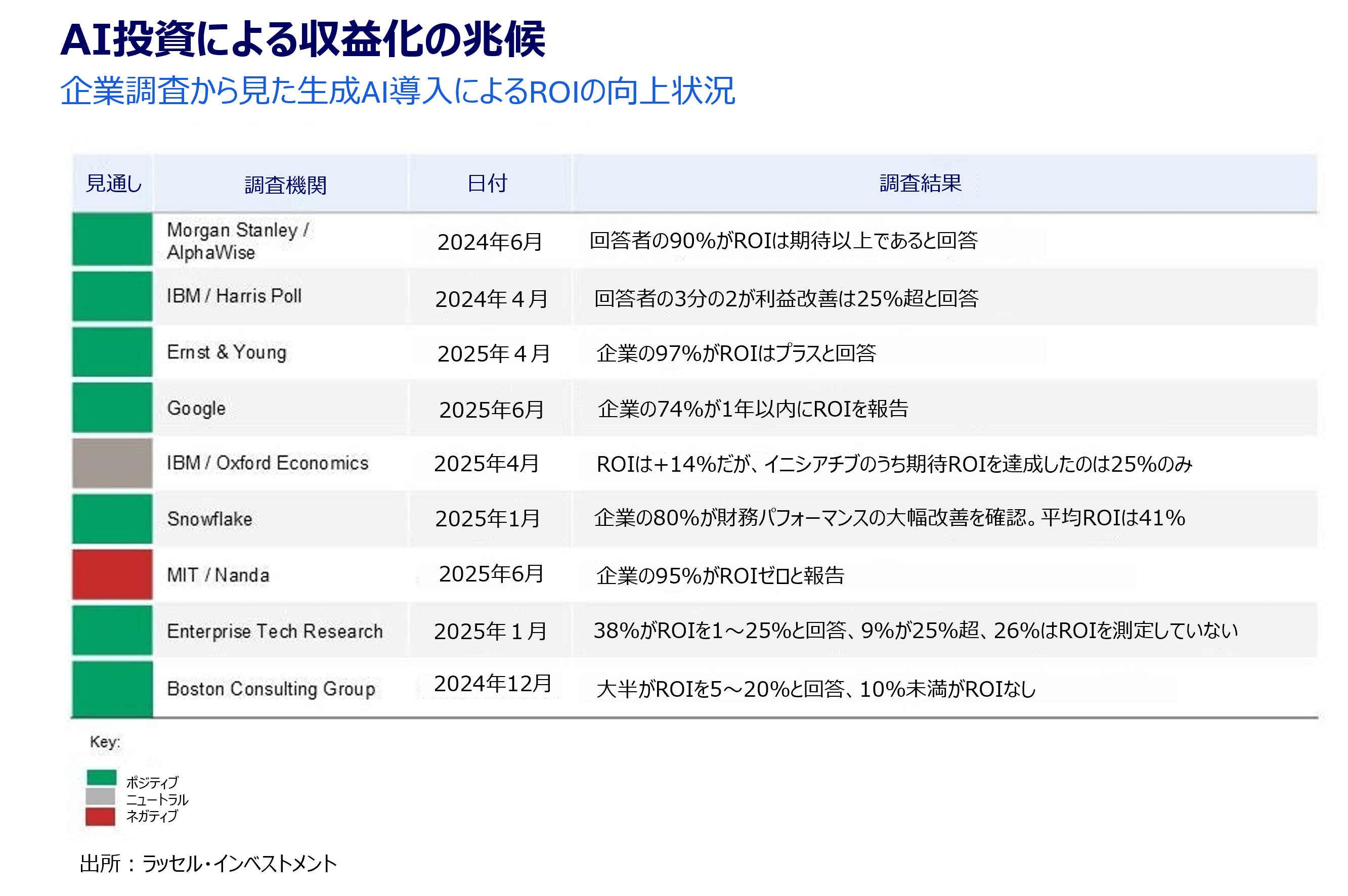Click the green ポジティブ legend square
1348x896 pixels.
101,778
